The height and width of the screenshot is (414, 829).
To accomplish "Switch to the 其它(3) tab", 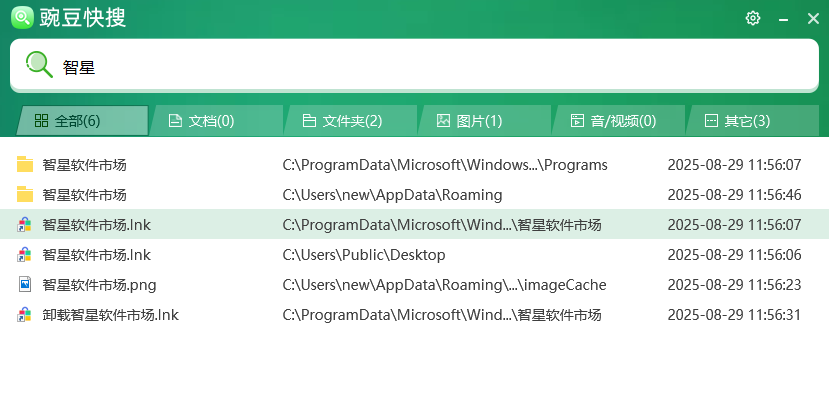I will [x=752, y=121].
